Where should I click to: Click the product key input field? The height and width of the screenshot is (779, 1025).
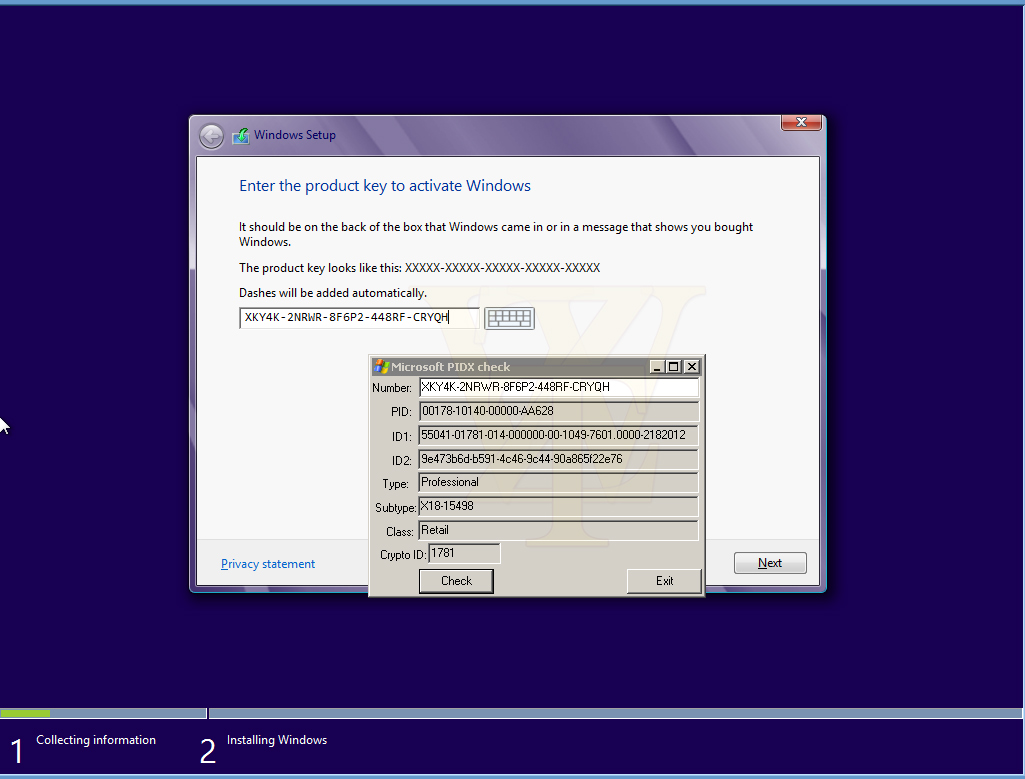tap(359, 318)
